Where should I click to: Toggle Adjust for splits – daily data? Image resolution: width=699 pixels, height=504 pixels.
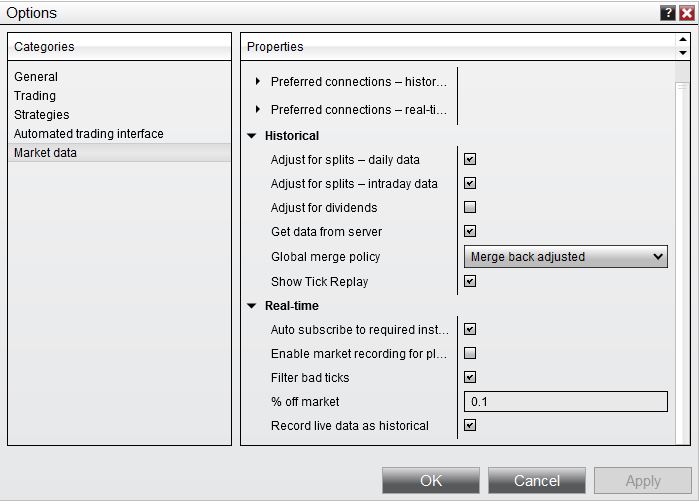470,159
